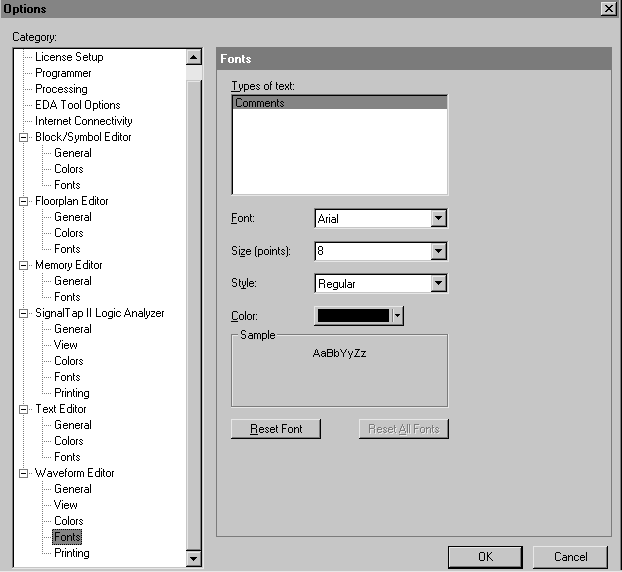Confirm with the OK button
The width and height of the screenshot is (622, 572).
pos(485,557)
